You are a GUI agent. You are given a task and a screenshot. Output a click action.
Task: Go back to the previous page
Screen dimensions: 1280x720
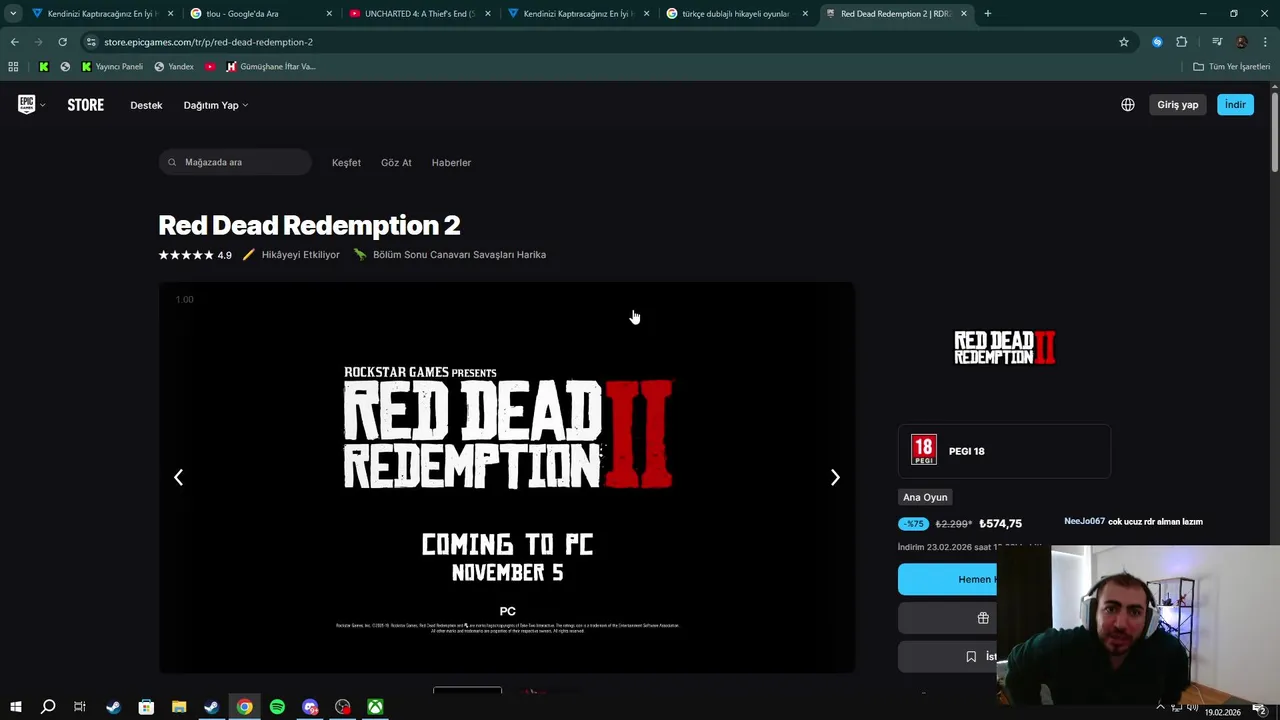tap(14, 42)
